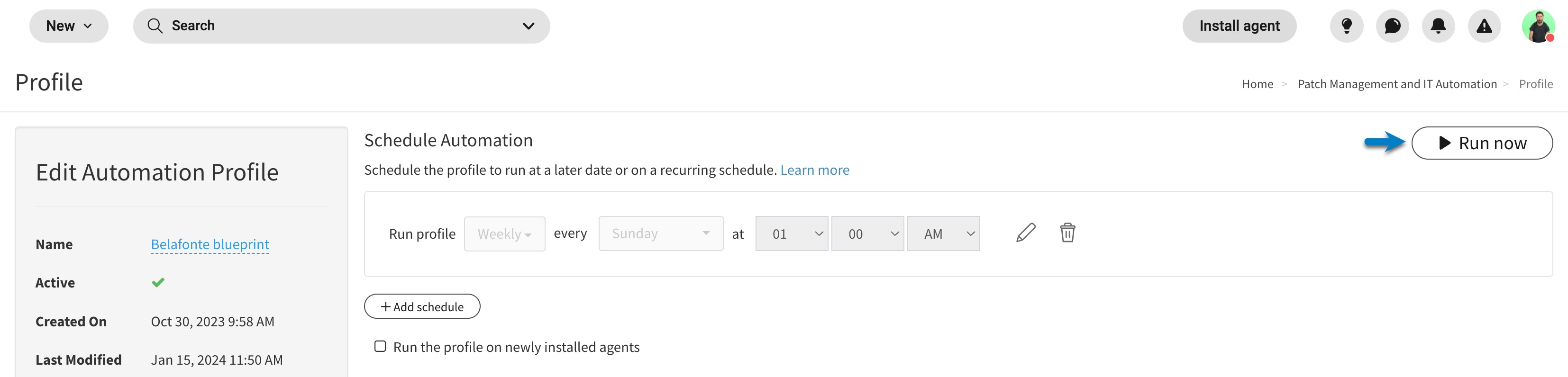The image size is (1568, 377).
Task: Click the magnifying glass search icon
Action: pyautogui.click(x=155, y=26)
